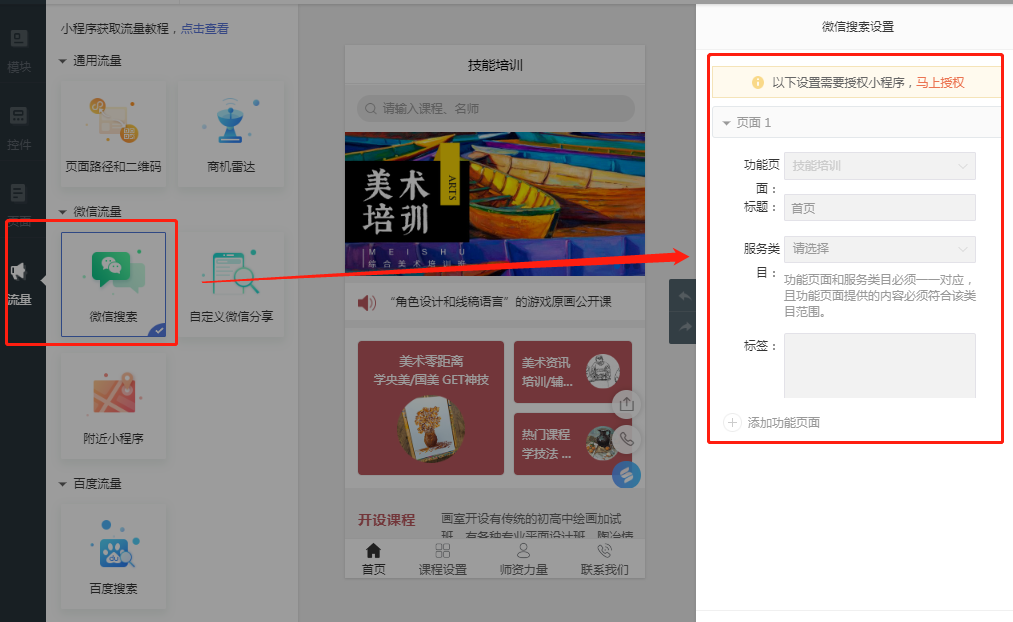Screen dimensions: 1013x622
Task: Switch to the 流量 sidebar section
Action: pyautogui.click(x=22, y=285)
